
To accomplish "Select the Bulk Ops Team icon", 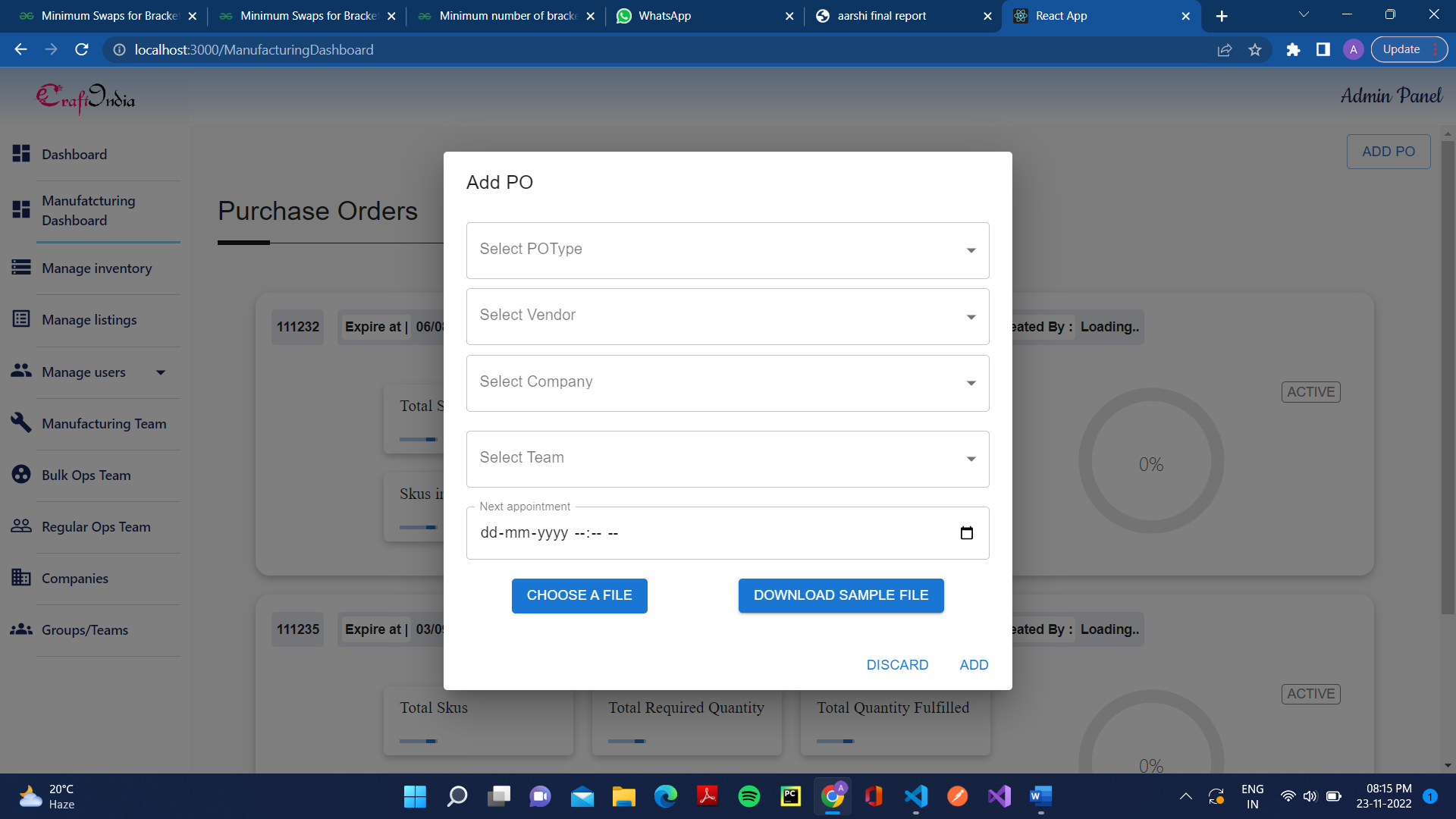I will click(21, 474).
